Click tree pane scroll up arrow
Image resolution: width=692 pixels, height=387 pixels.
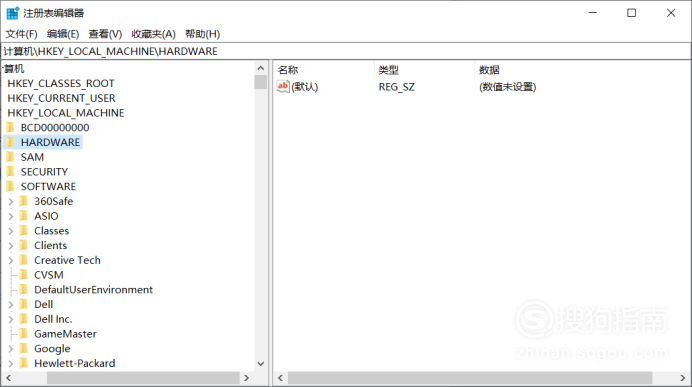coord(261,68)
